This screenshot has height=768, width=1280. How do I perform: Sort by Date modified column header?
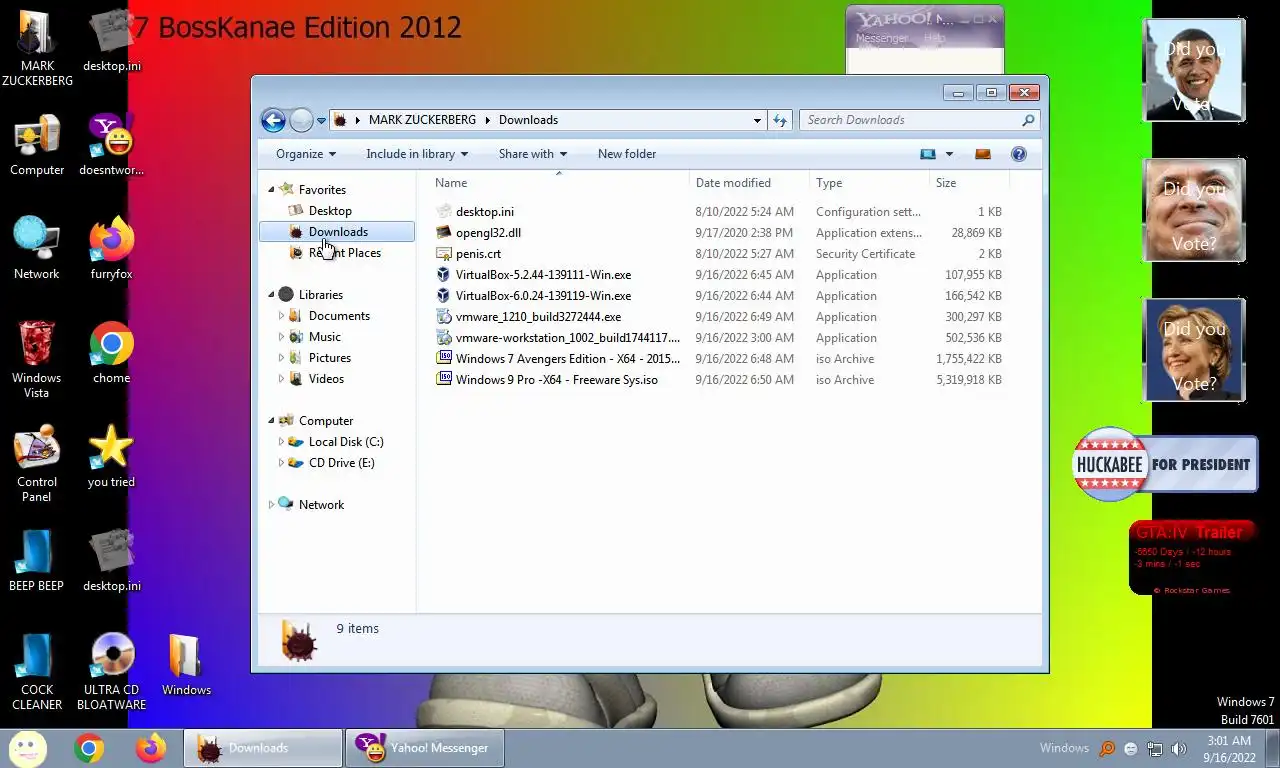pos(749,183)
